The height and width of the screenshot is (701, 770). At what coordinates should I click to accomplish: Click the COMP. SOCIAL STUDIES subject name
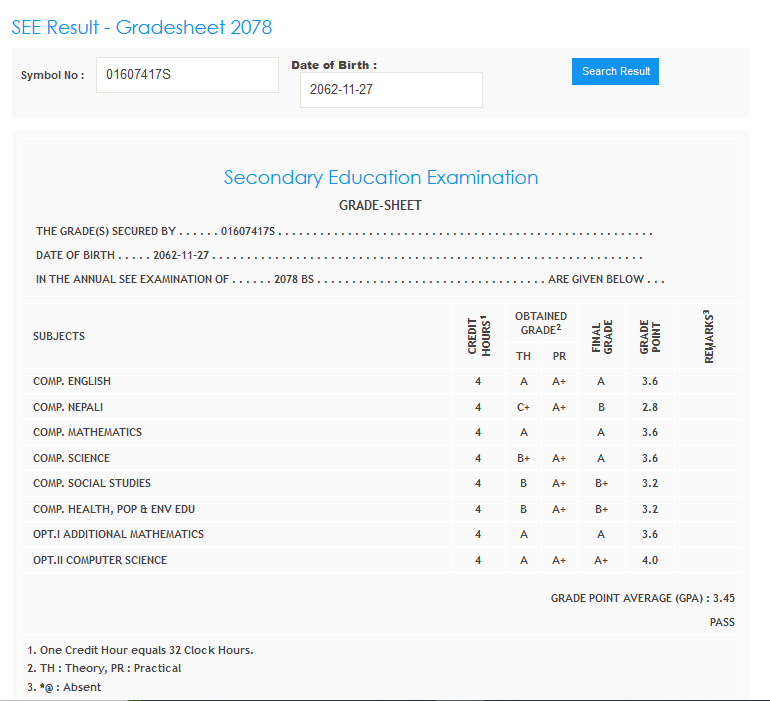click(92, 484)
